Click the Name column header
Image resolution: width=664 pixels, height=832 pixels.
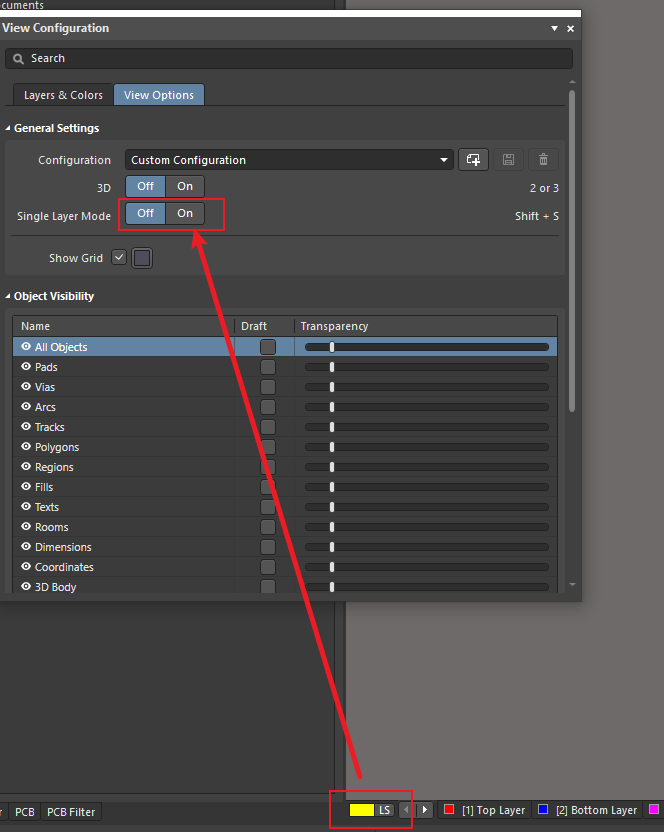coord(123,326)
